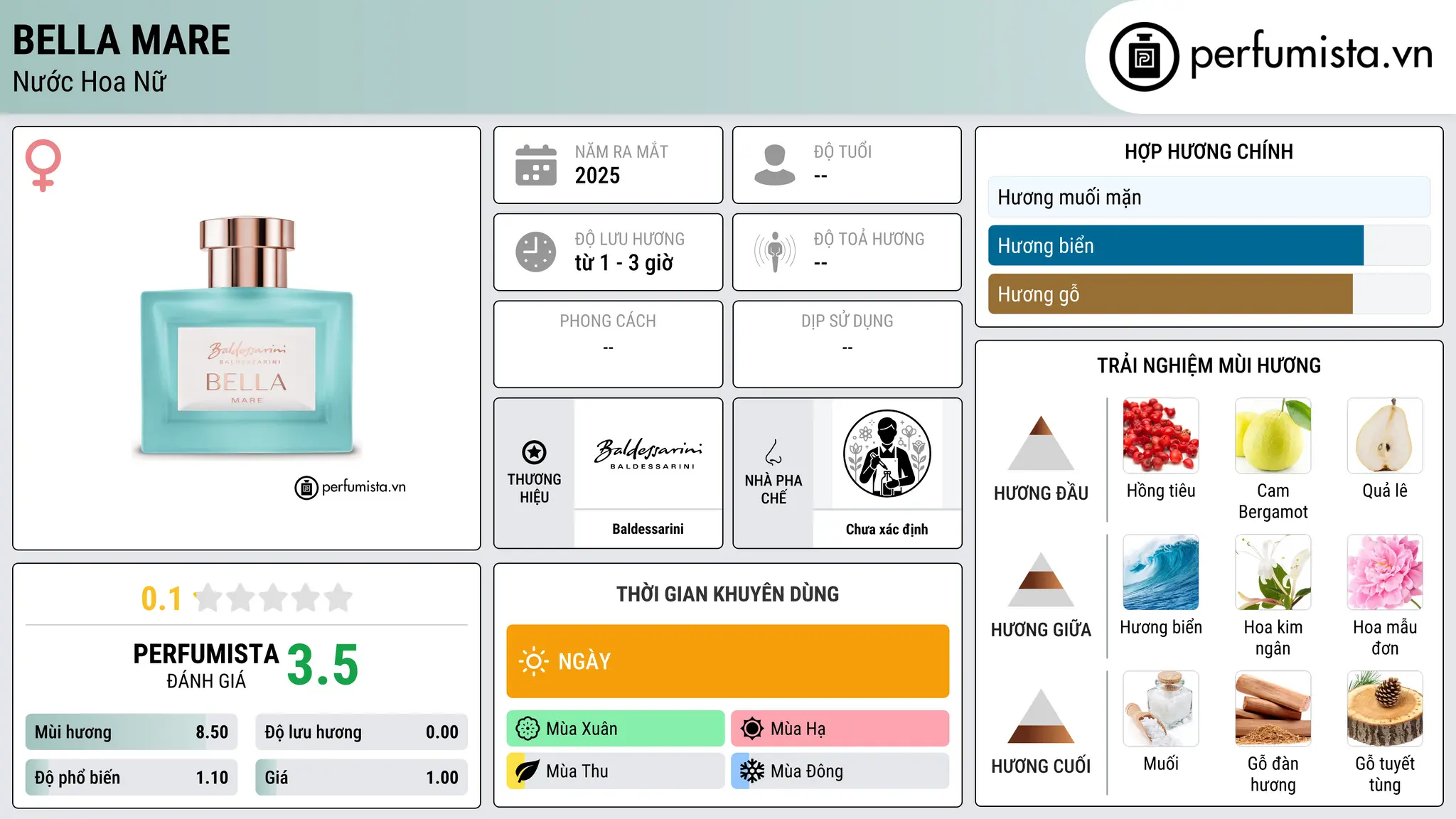Click the pink female gender symbol
Screen dimensions: 1456x819
43,166
